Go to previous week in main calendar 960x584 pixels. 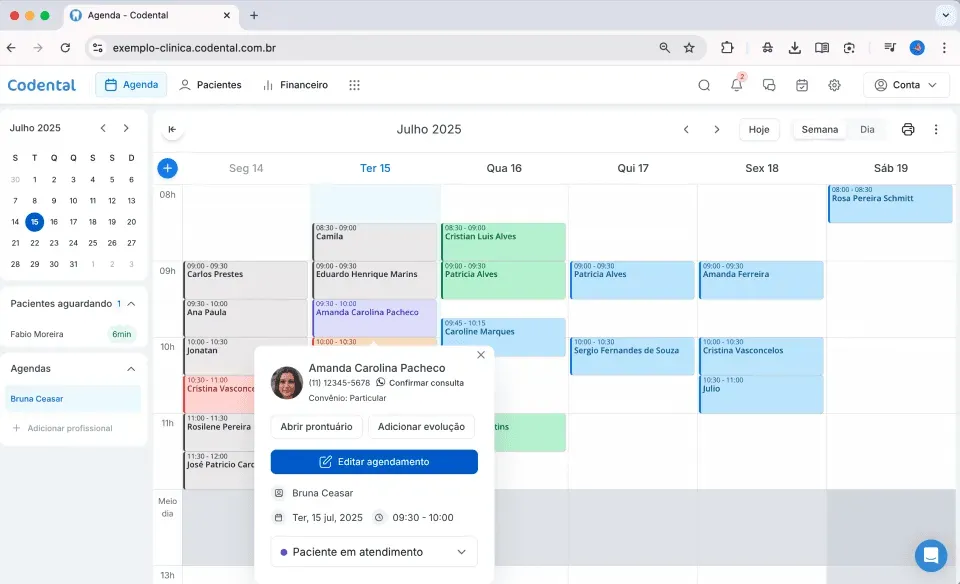[686, 129]
